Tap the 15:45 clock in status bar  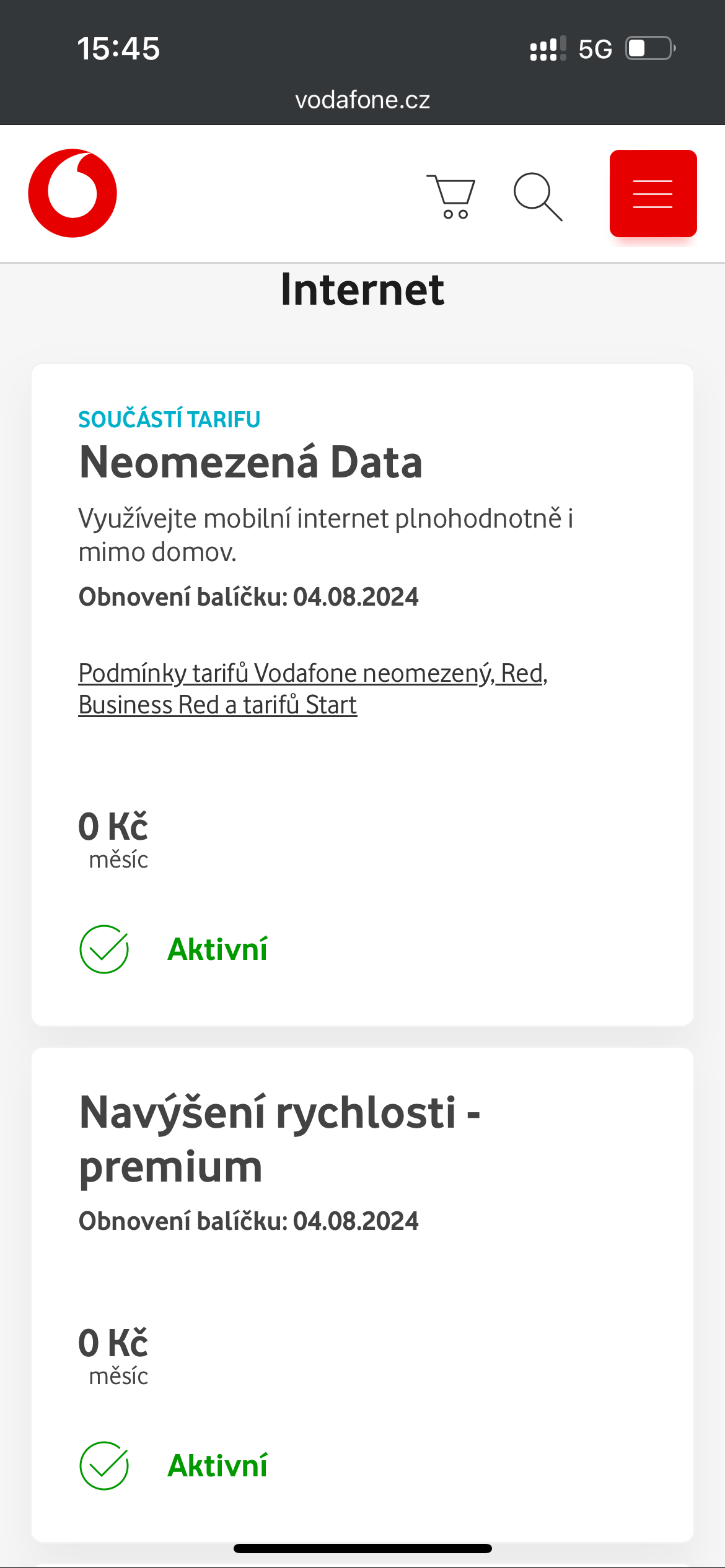pyautogui.click(x=118, y=49)
